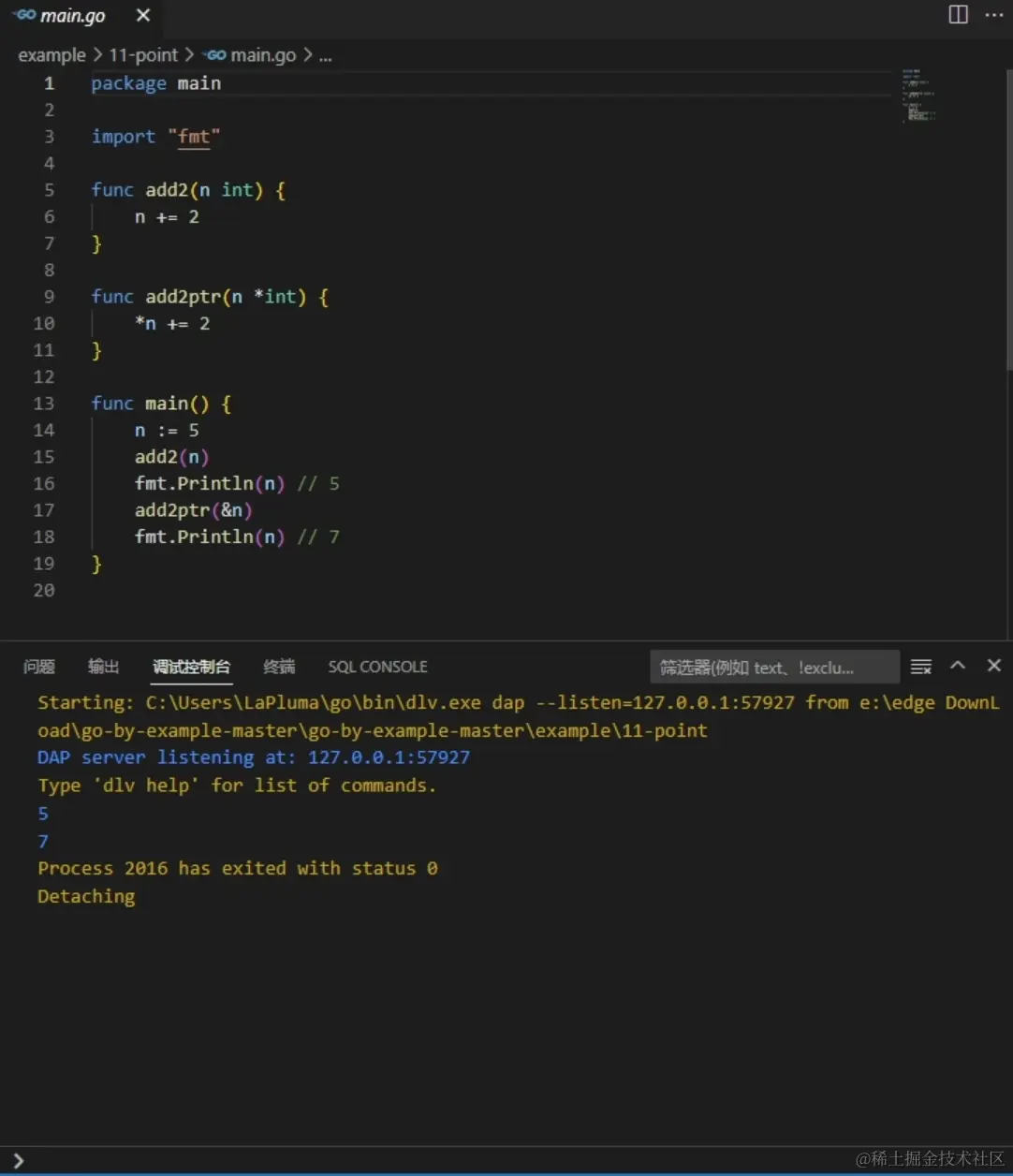This screenshot has width=1013, height=1176.
Task: Click the example breadcrumb folder
Action: click(51, 55)
